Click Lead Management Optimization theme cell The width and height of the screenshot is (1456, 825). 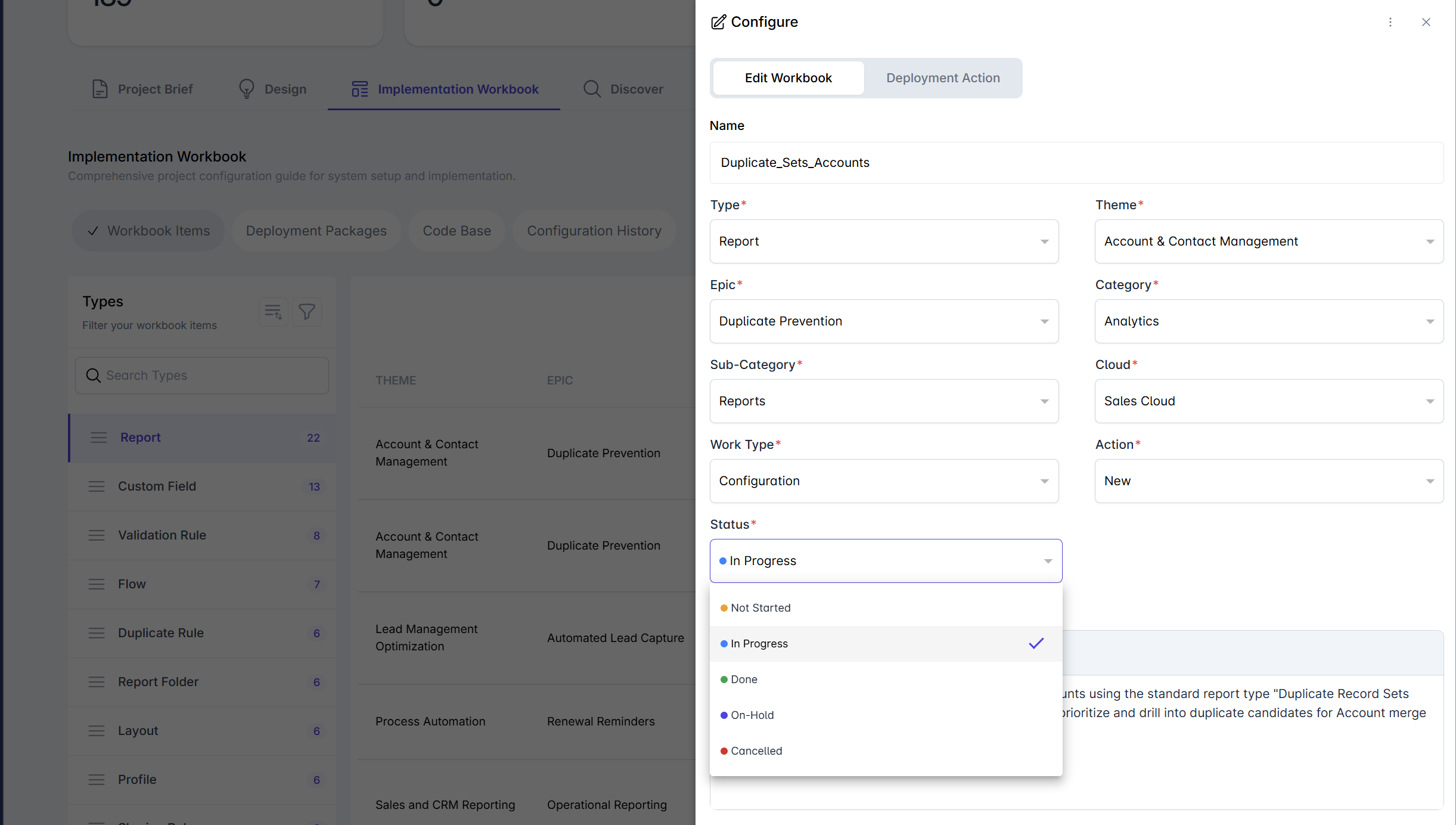[x=426, y=638]
